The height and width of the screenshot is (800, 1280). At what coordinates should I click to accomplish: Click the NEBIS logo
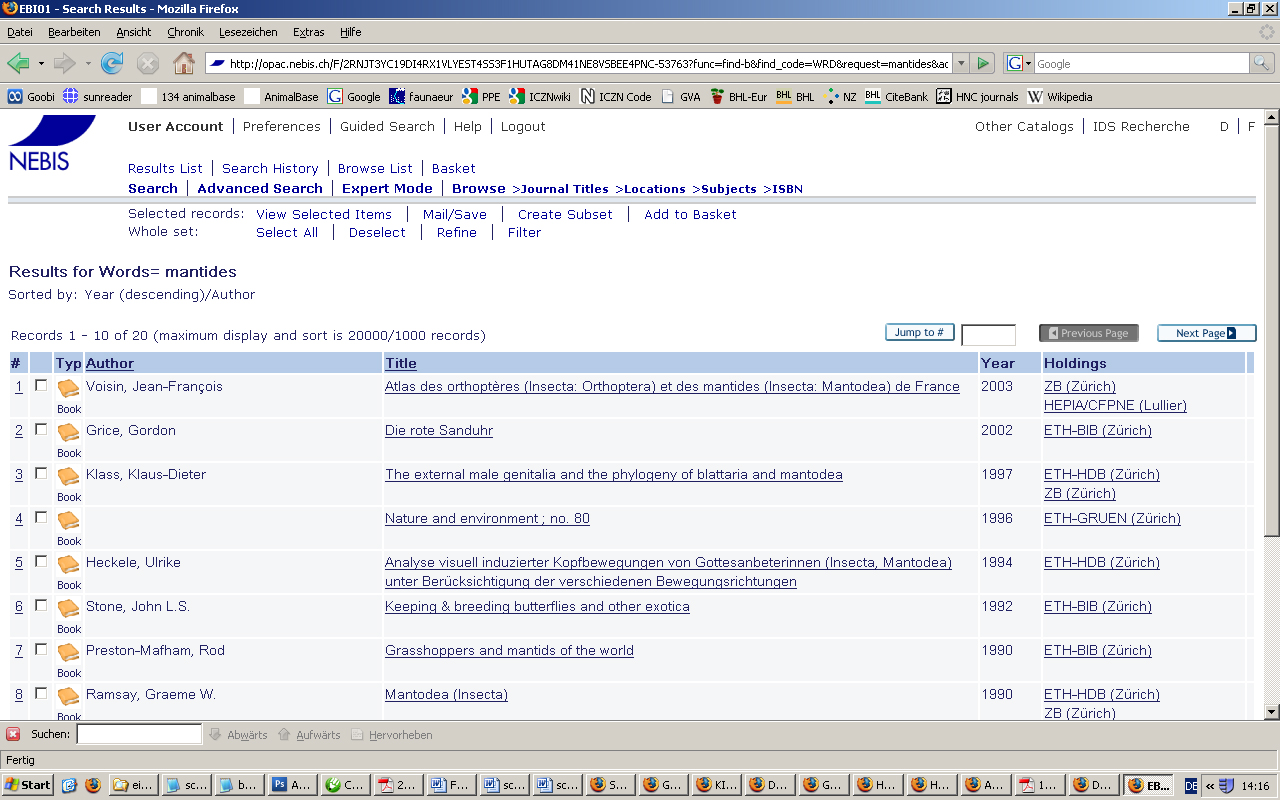[x=50, y=142]
